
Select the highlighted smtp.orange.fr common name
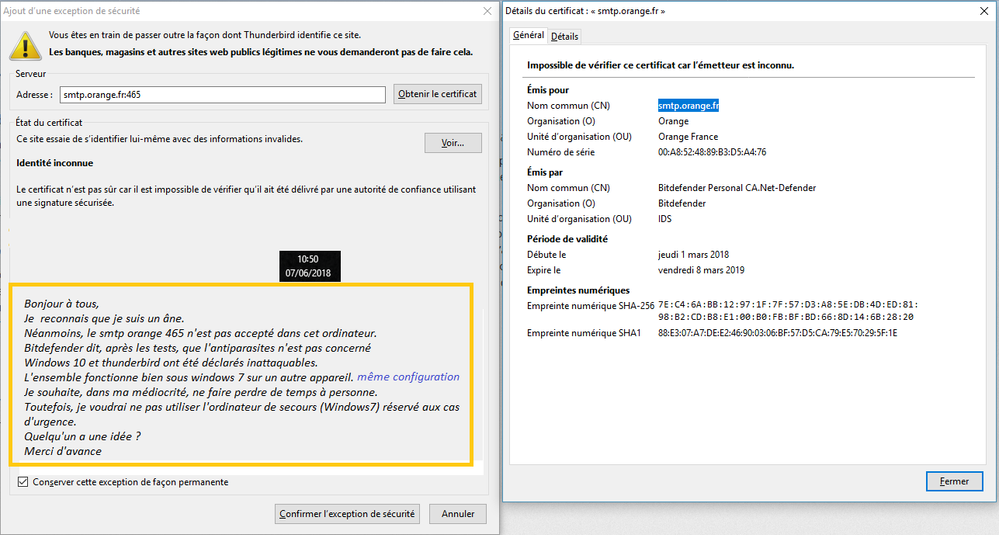point(688,106)
